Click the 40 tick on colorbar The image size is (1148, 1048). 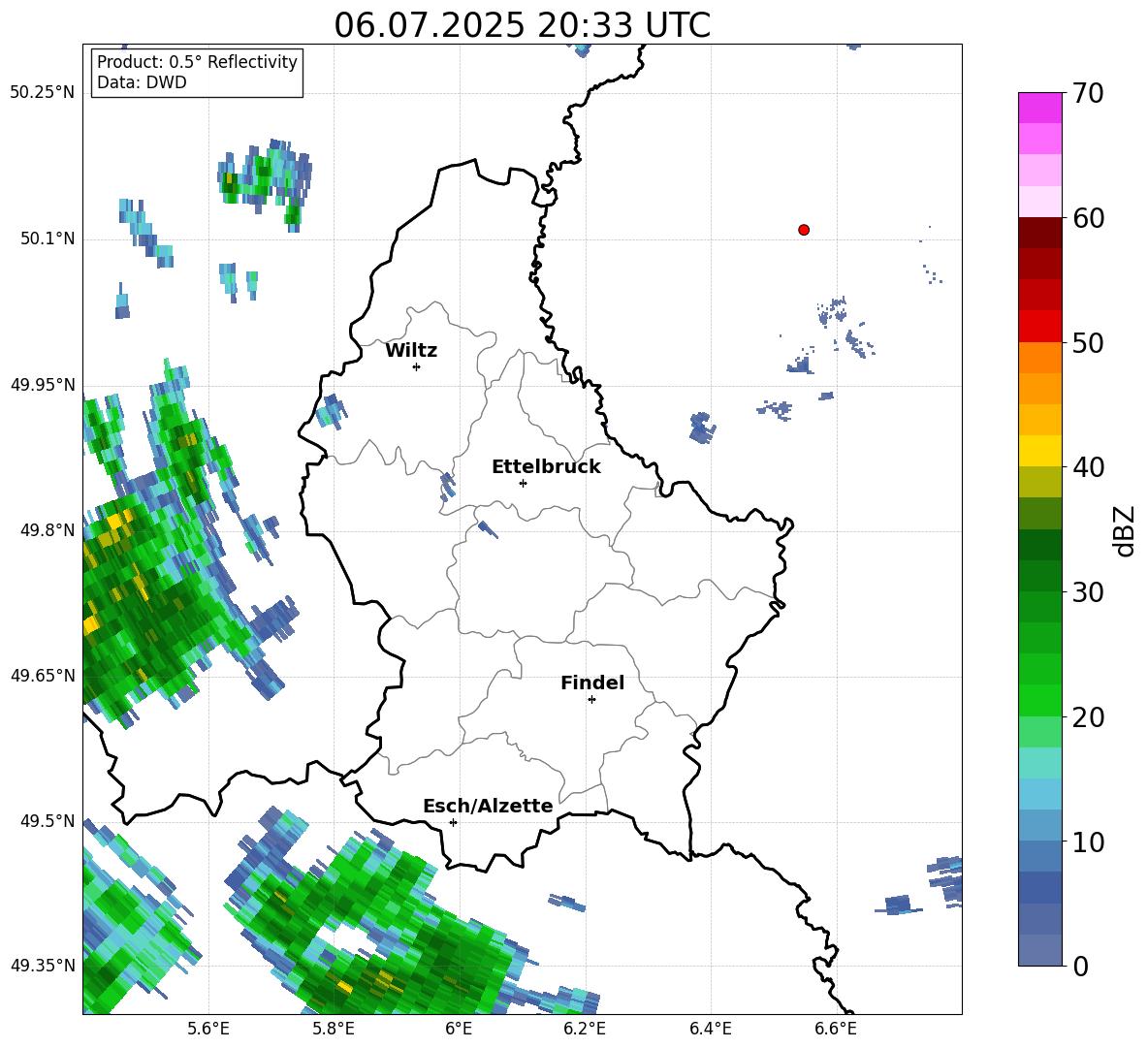pos(1088,467)
